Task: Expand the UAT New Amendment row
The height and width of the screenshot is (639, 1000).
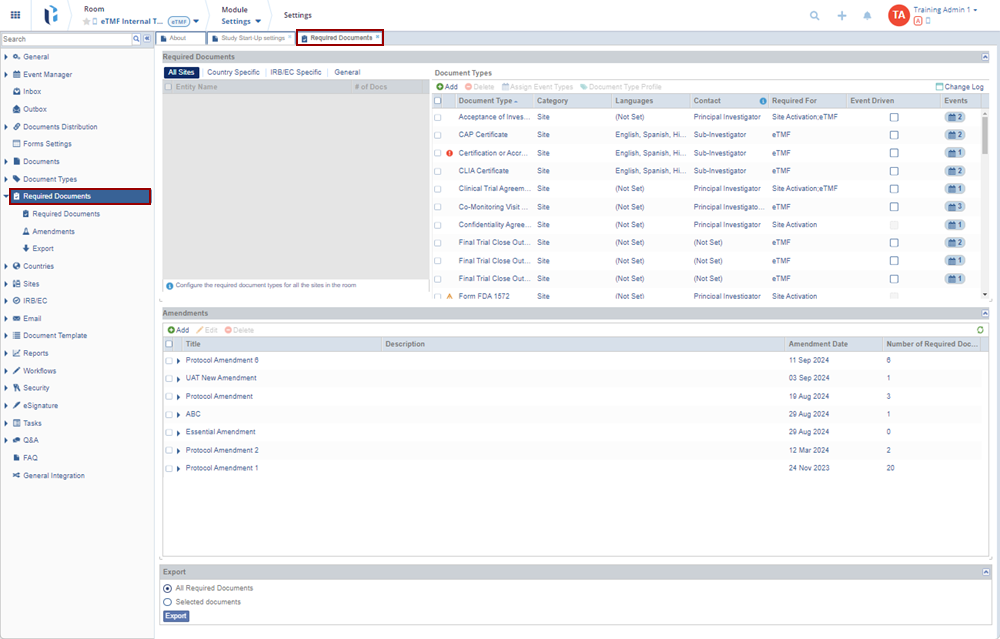Action: click(x=179, y=379)
